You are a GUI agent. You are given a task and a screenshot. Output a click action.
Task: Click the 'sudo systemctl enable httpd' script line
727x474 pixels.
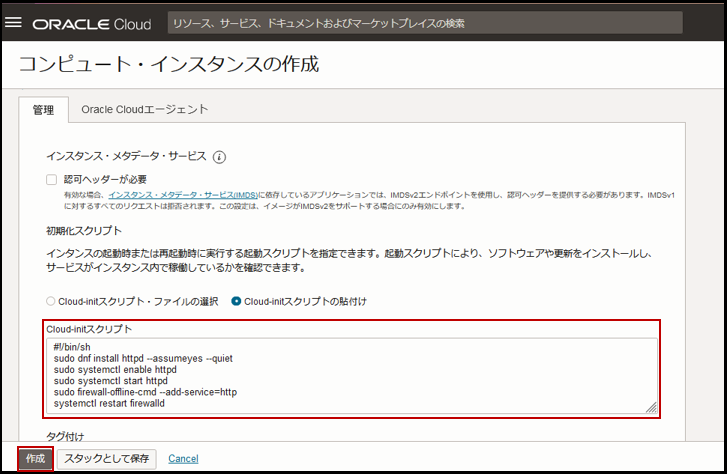[115, 370]
